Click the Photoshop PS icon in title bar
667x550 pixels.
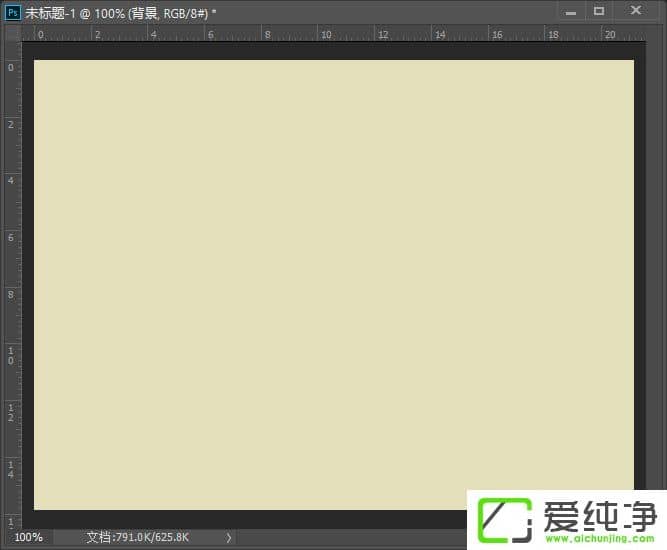[x=13, y=11]
